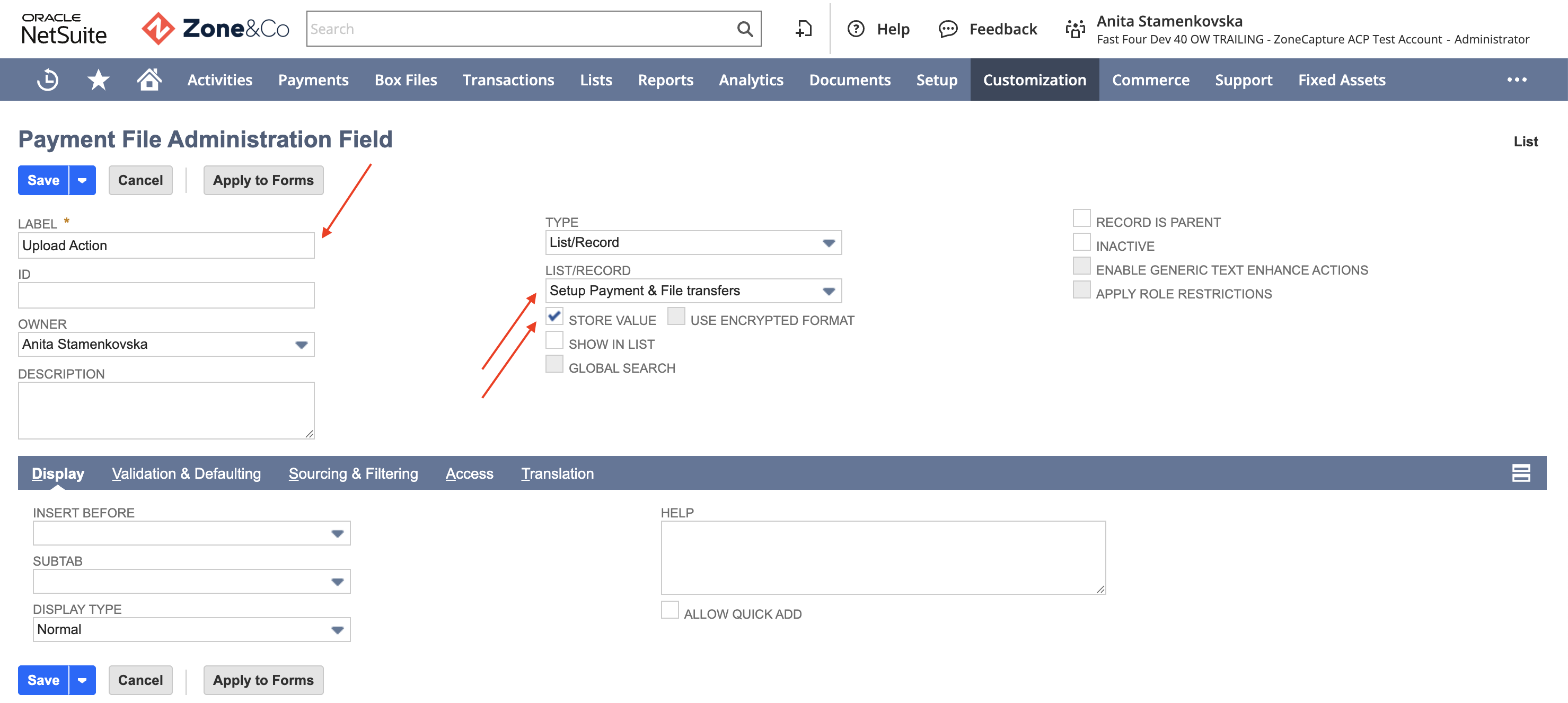
Task: Expand the Owner dropdown
Action: [x=166, y=344]
